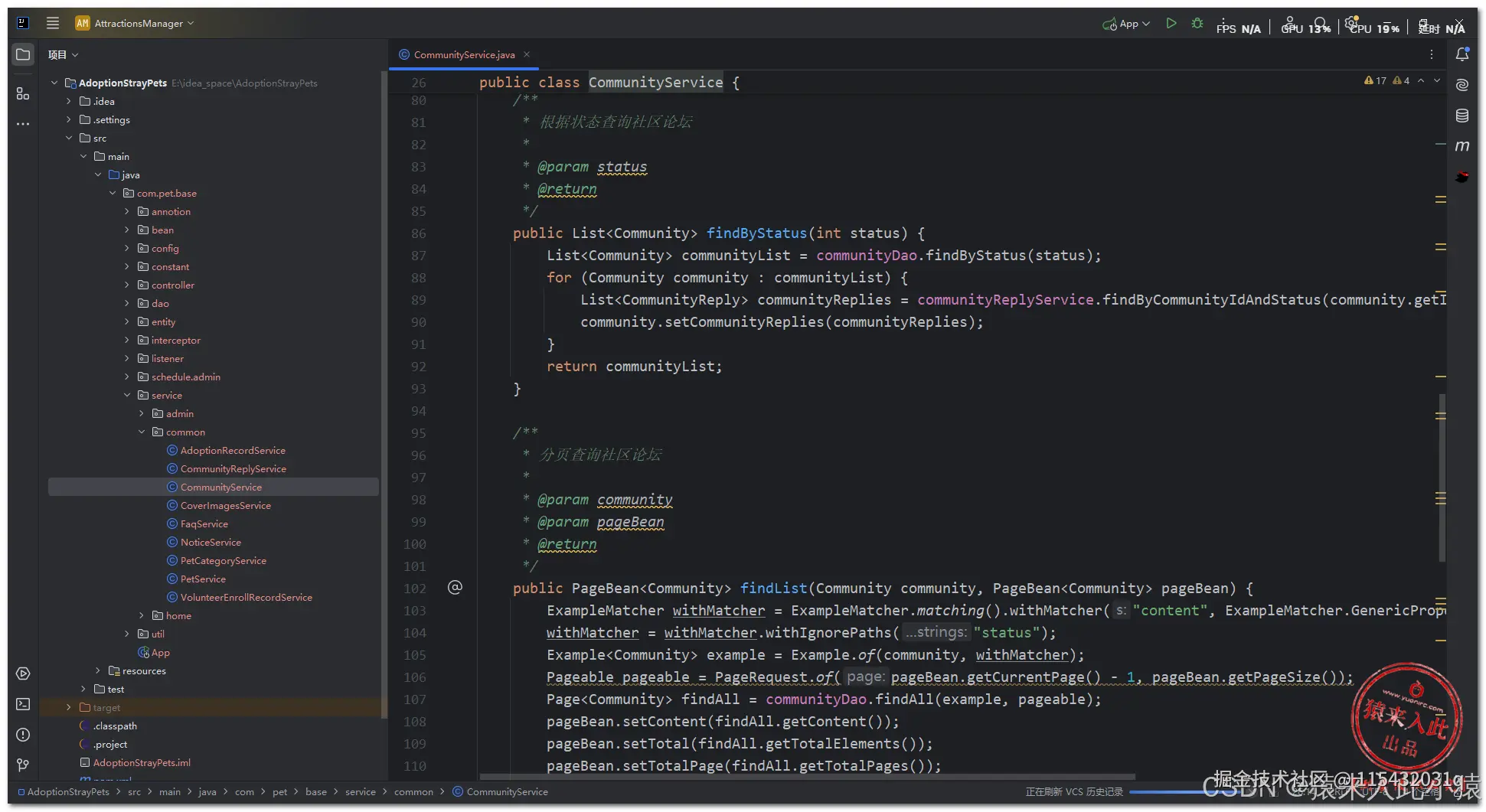Expand the .idea folder
1486x812 pixels.
point(69,101)
